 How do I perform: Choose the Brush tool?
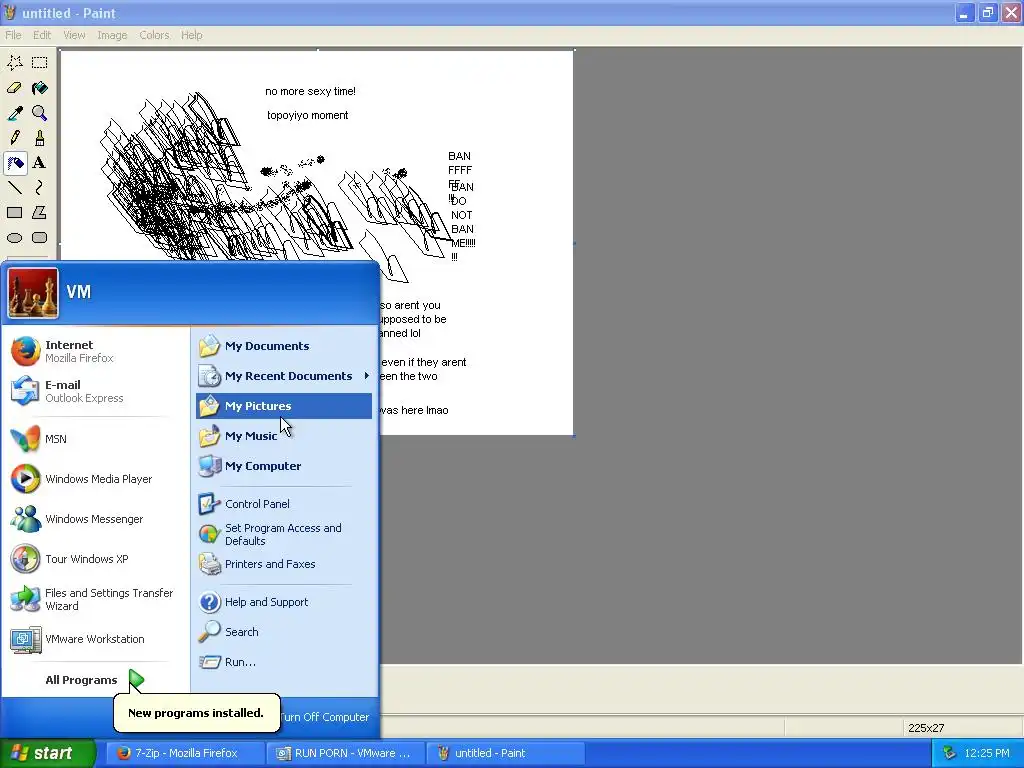(x=40, y=138)
